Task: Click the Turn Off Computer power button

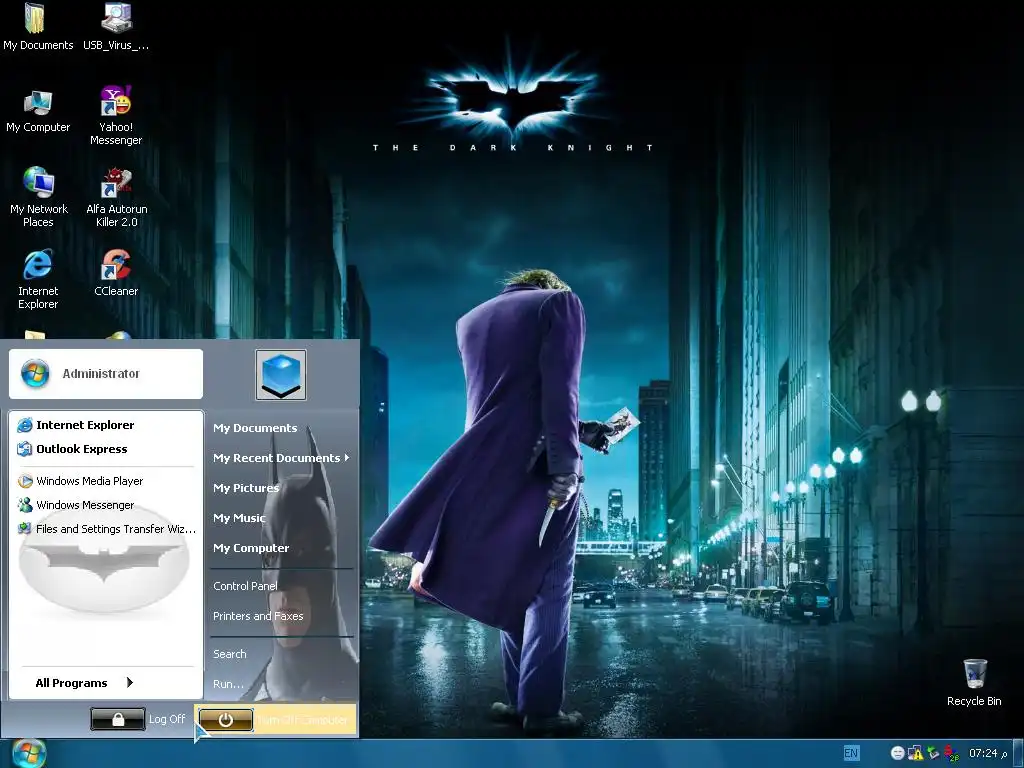Action: pyautogui.click(x=225, y=720)
